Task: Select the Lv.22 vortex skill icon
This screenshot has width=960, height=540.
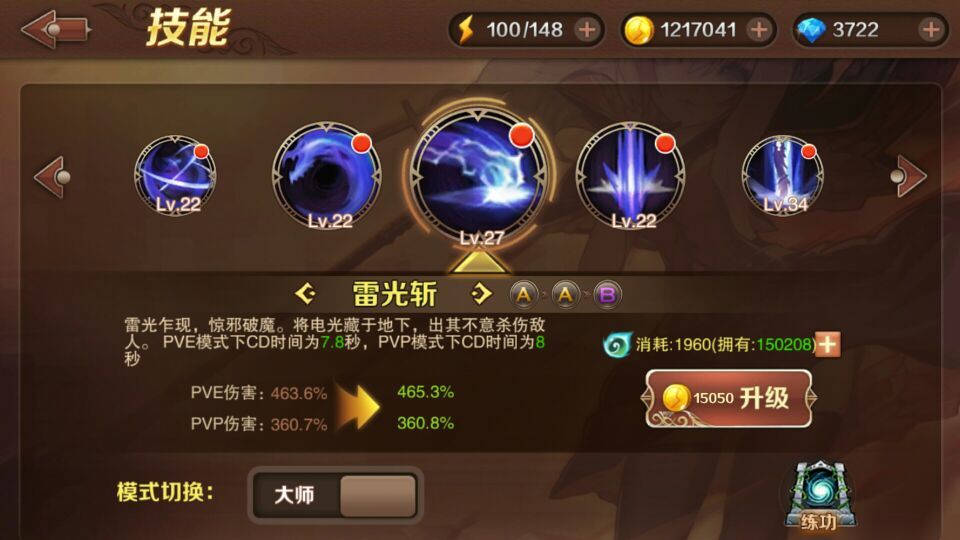Action: coord(326,176)
